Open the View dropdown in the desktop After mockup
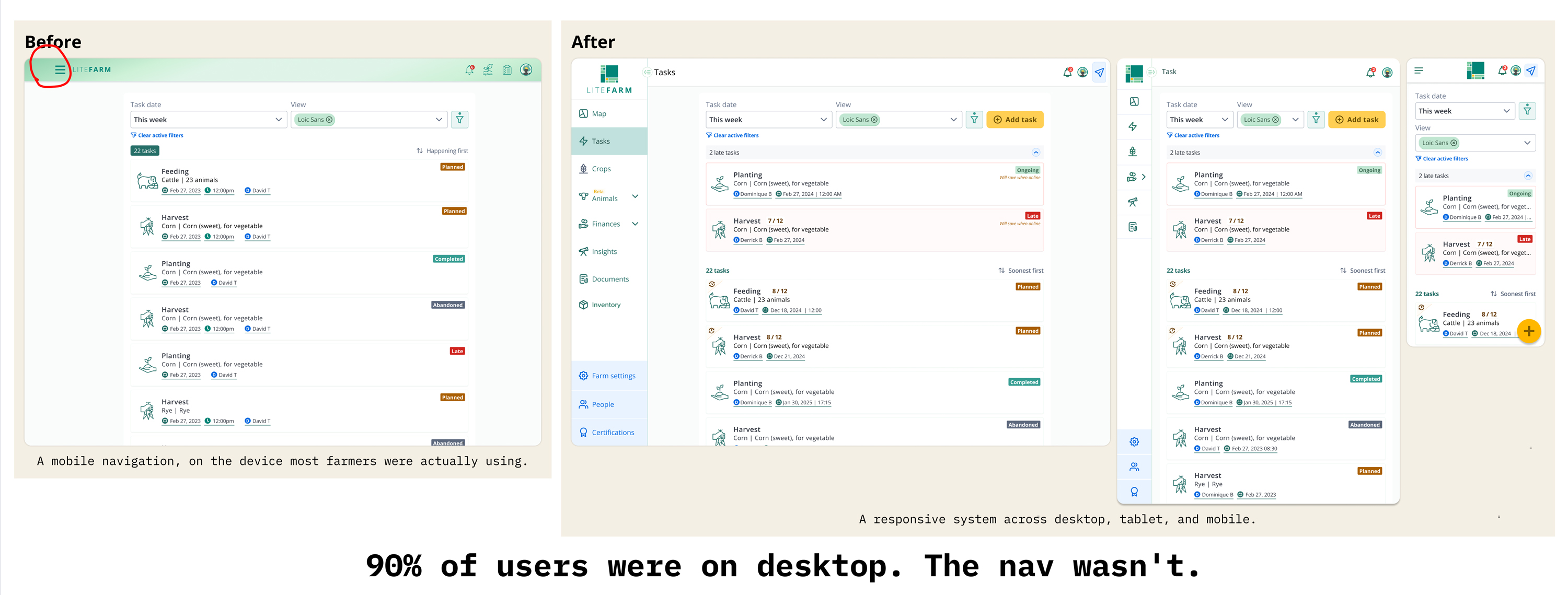 tap(898, 119)
